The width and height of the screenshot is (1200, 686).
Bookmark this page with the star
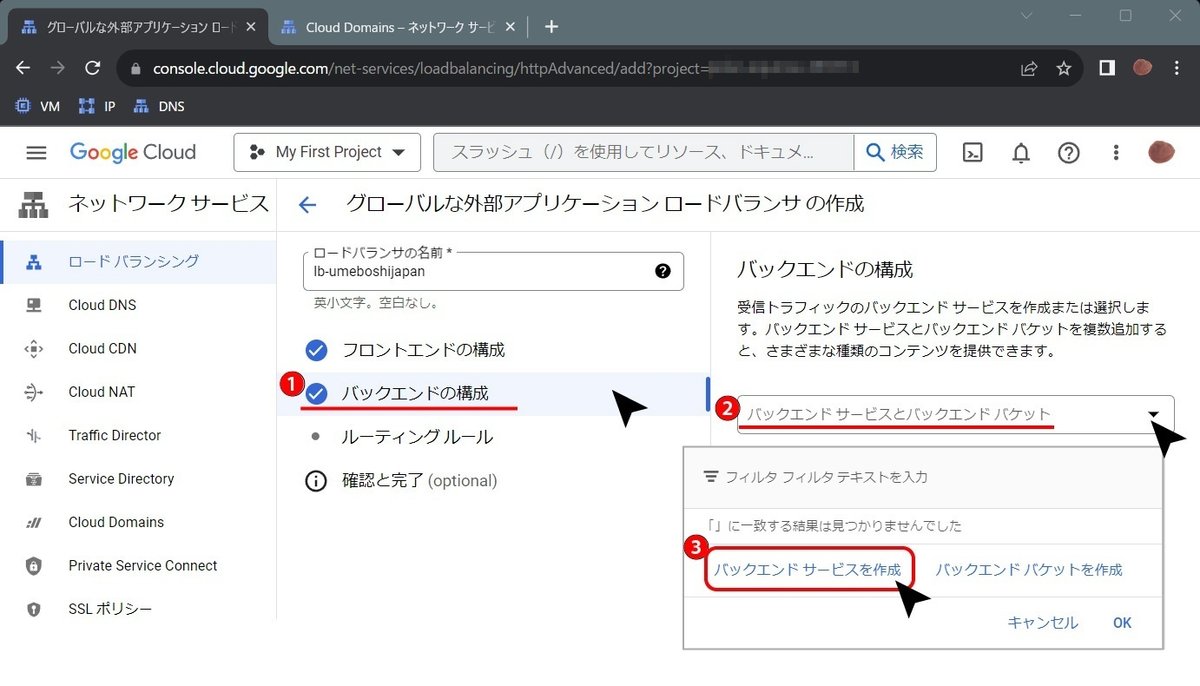click(1063, 69)
